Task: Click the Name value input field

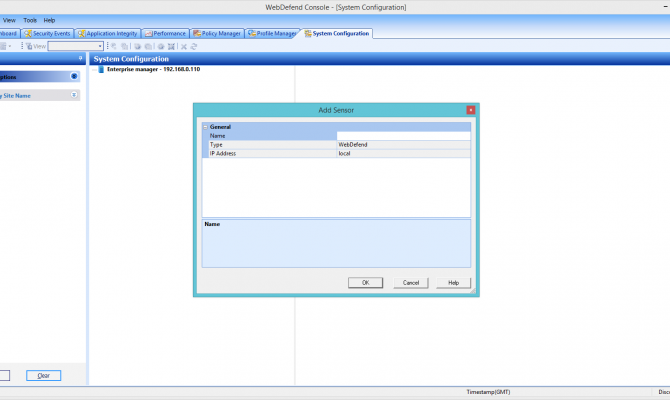Action: click(403, 136)
